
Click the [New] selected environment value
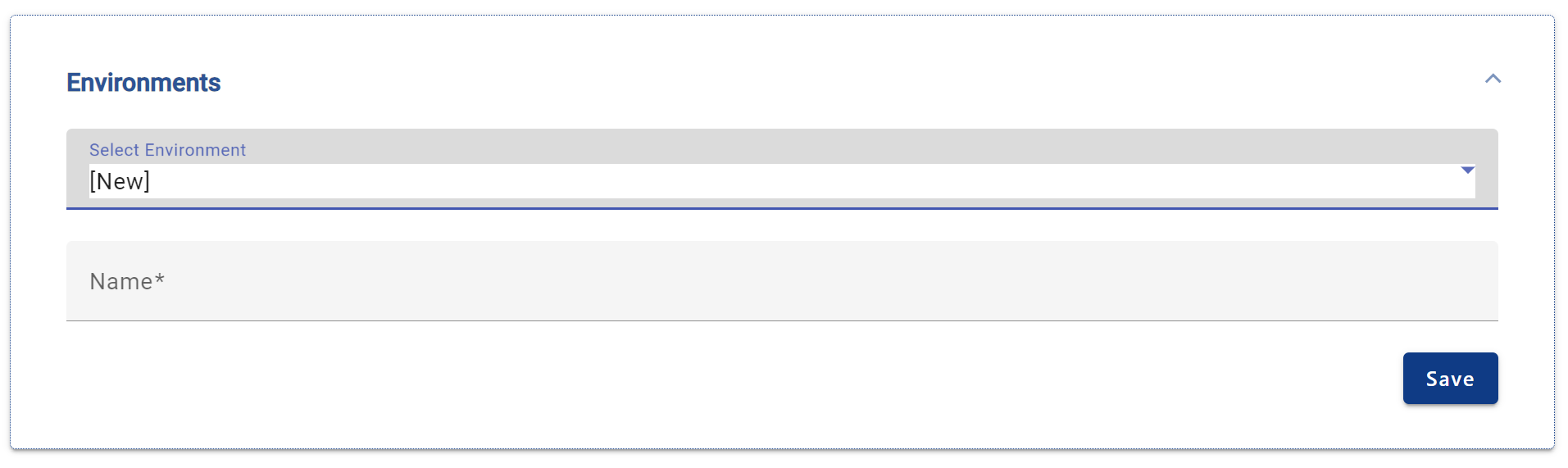(x=120, y=181)
